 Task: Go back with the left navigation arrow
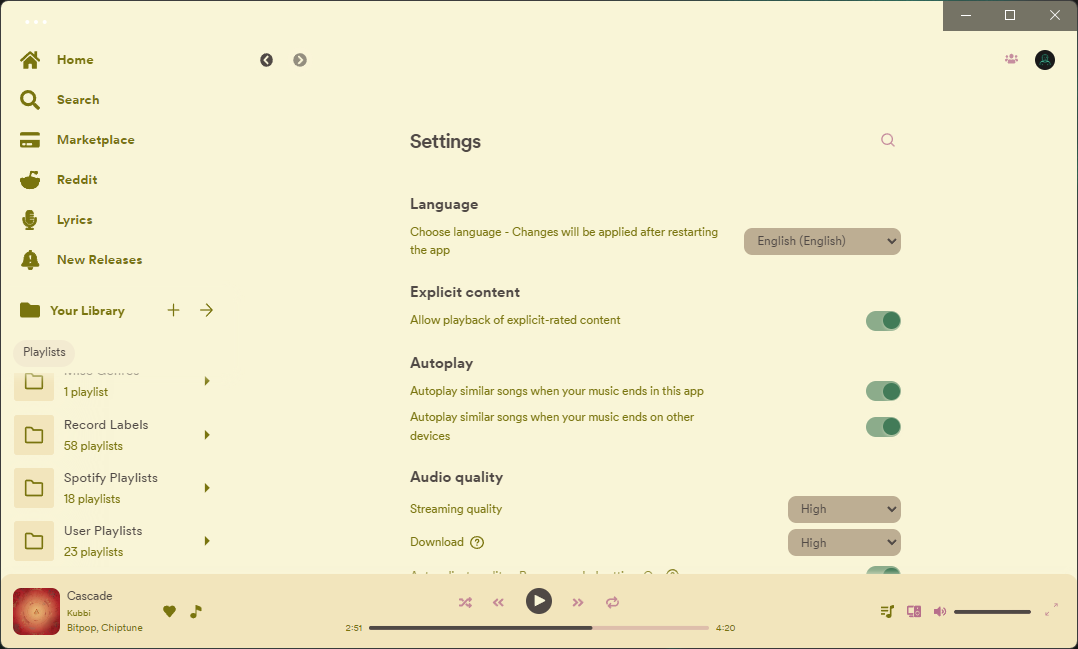click(267, 60)
